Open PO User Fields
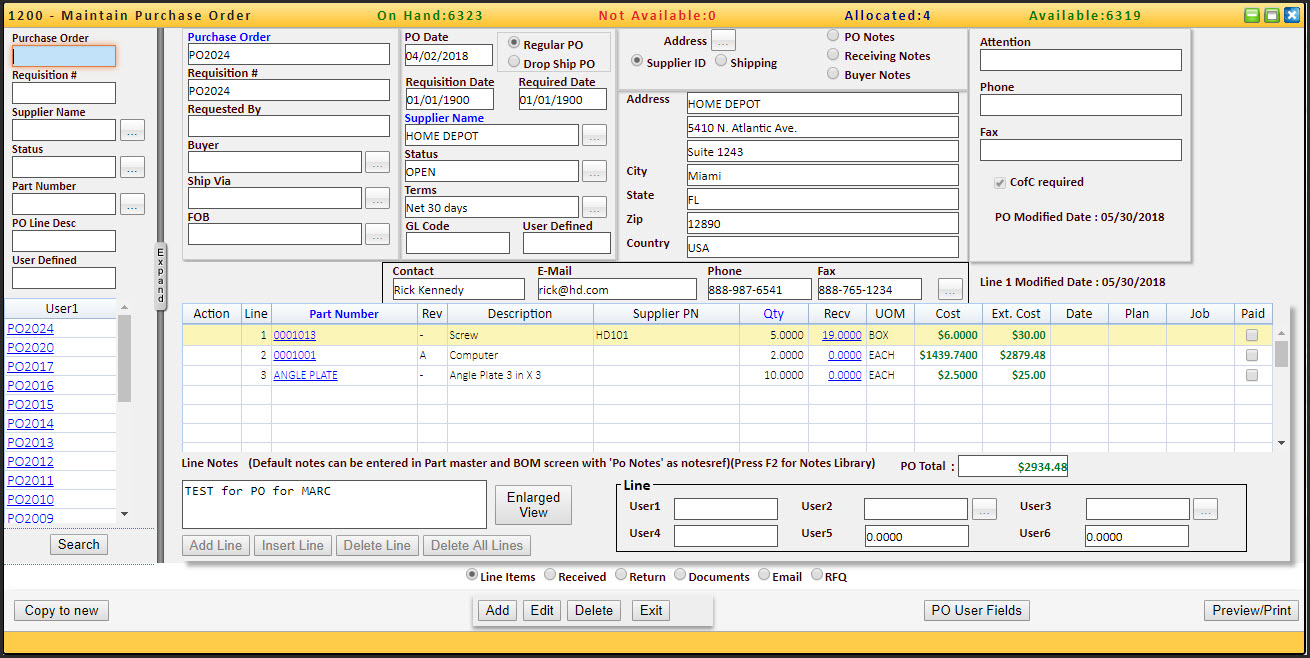Screen dimensions: 1310x658 977,611
